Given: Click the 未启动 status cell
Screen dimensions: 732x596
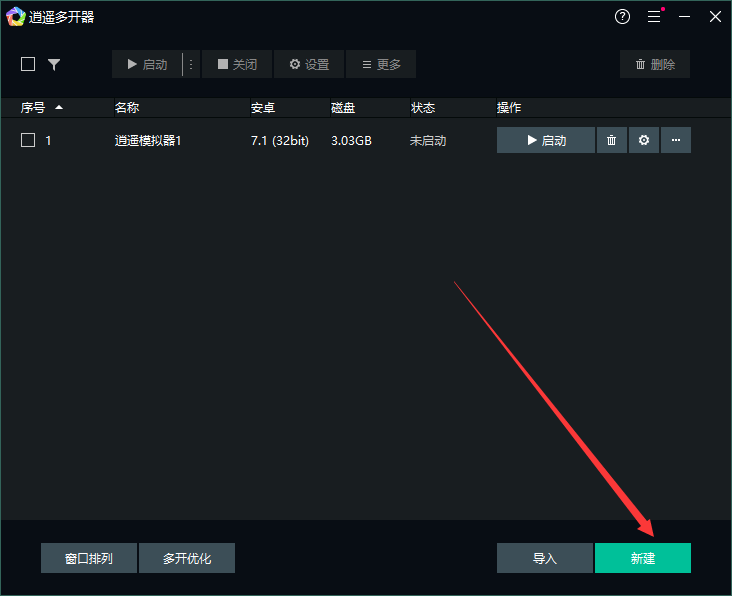Looking at the screenshot, I should coord(428,140).
